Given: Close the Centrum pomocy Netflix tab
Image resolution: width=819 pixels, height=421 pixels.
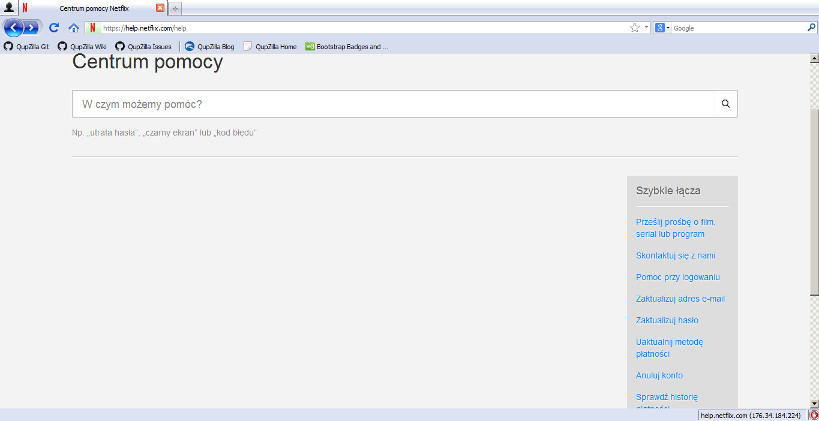Looking at the screenshot, I should [160, 8].
